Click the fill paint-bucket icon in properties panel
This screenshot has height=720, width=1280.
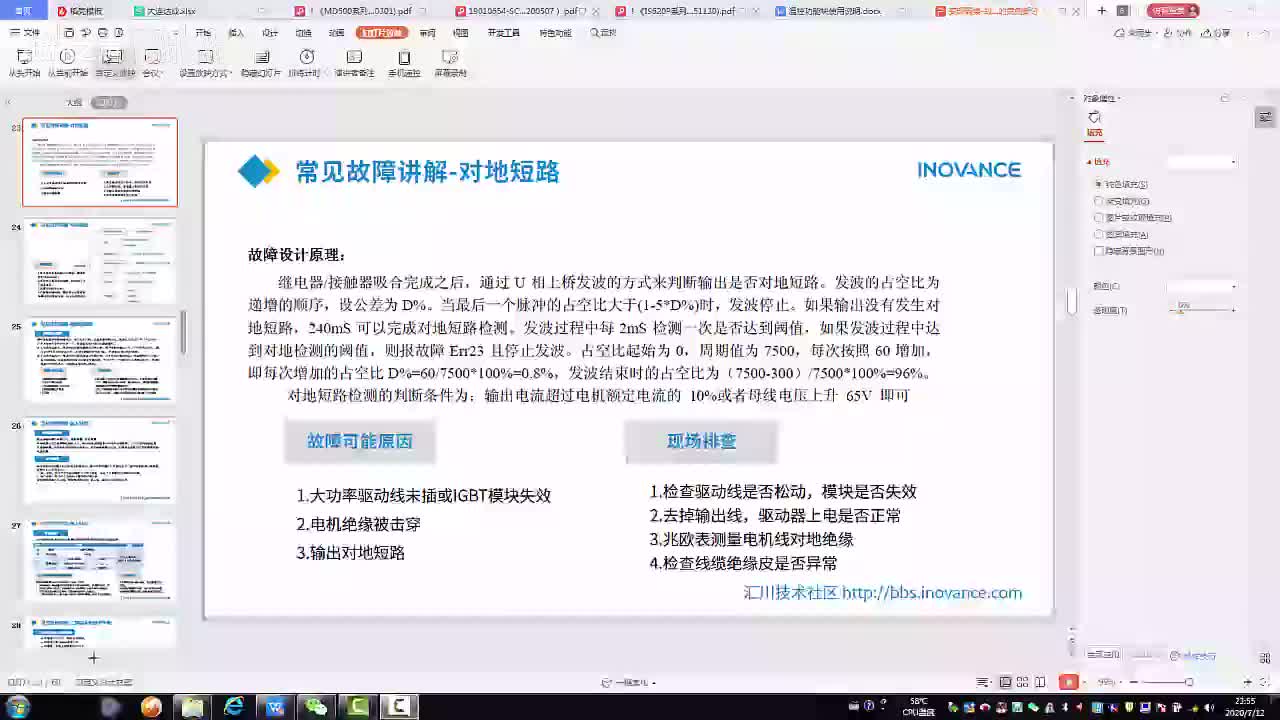[x=1094, y=118]
